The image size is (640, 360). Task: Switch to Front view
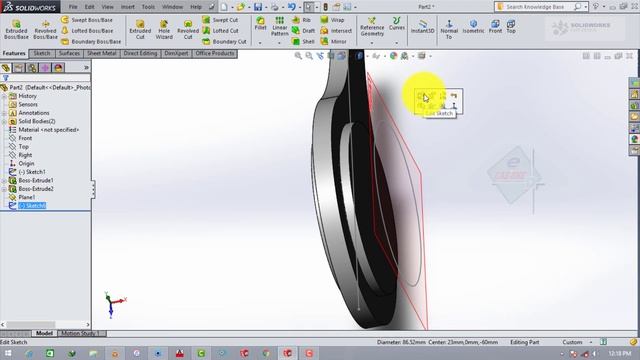[x=495, y=26]
